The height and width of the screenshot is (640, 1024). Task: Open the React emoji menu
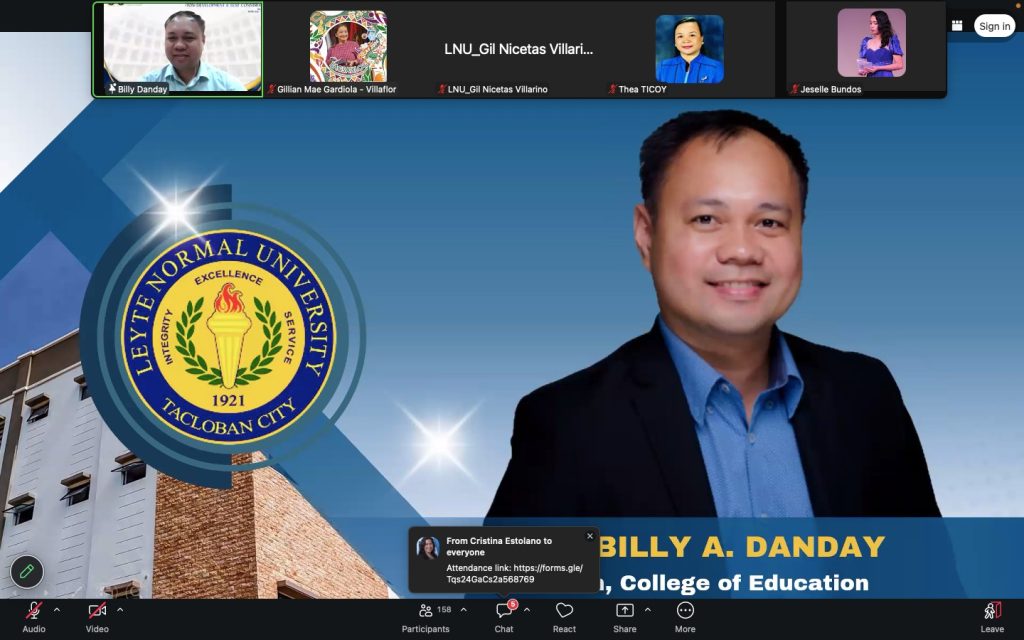tap(564, 617)
